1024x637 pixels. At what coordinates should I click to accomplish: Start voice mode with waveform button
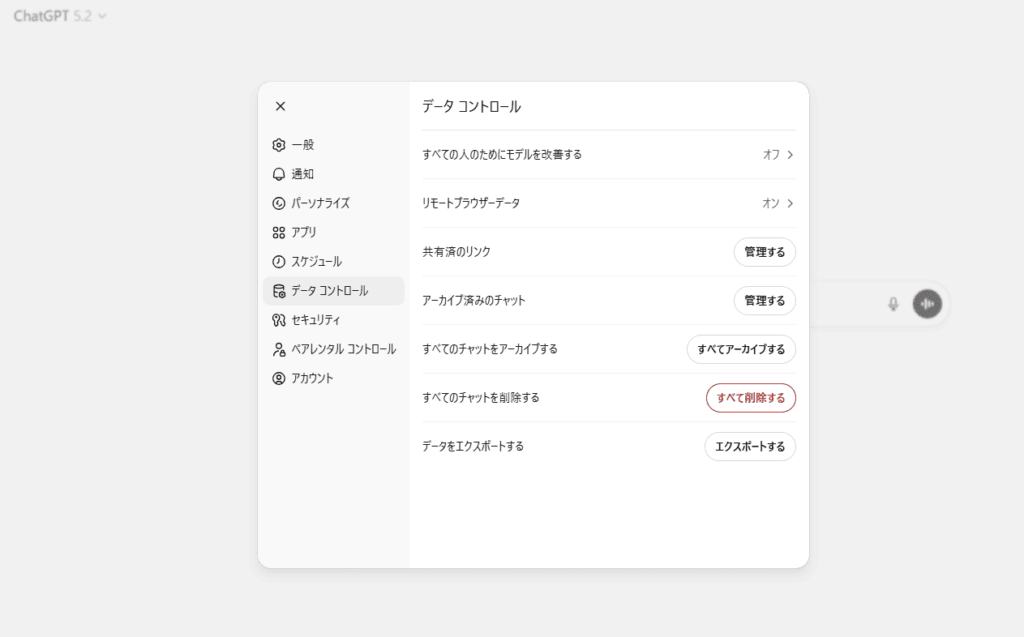pos(927,304)
